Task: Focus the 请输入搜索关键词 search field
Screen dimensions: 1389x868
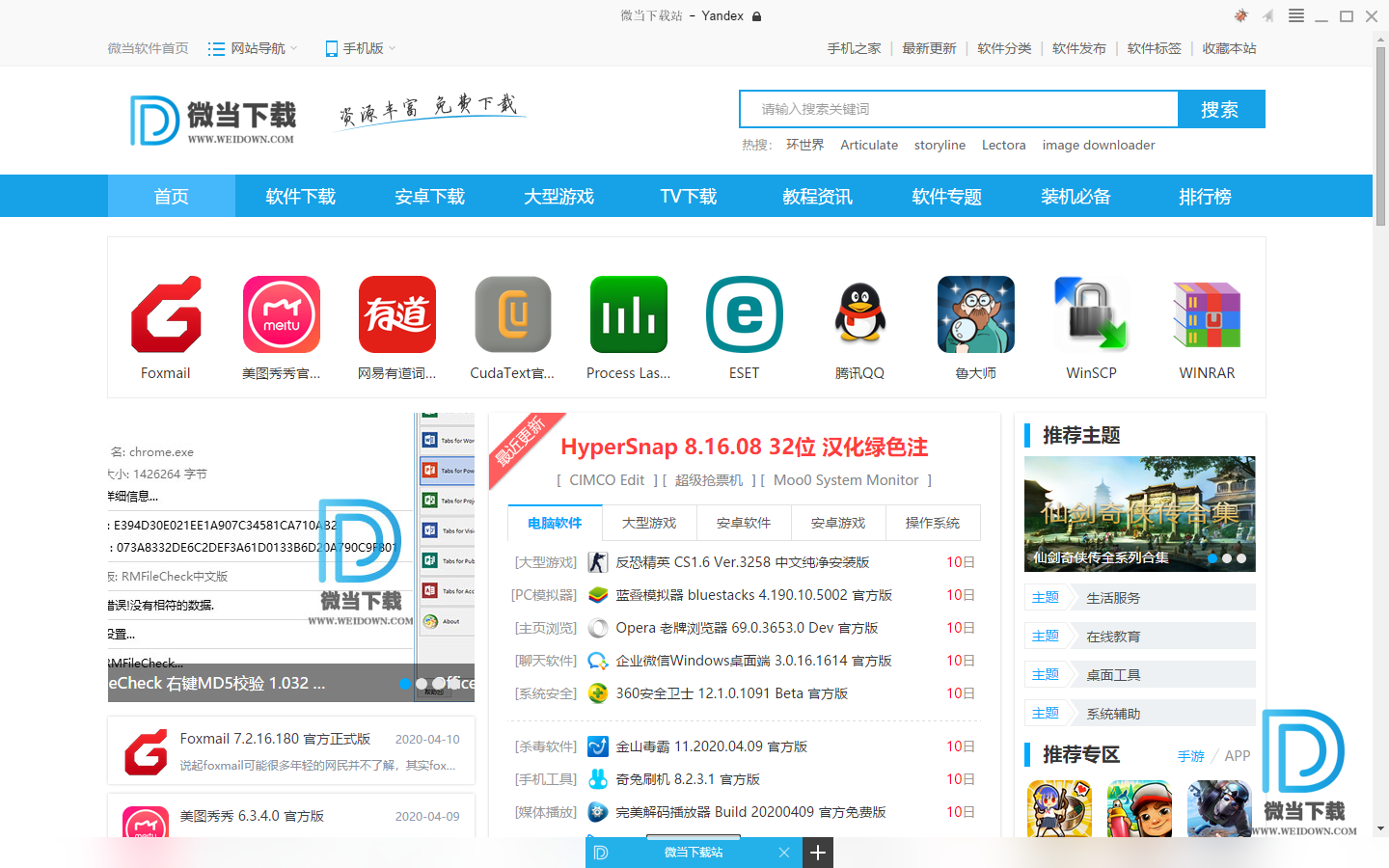Action: tap(959, 109)
